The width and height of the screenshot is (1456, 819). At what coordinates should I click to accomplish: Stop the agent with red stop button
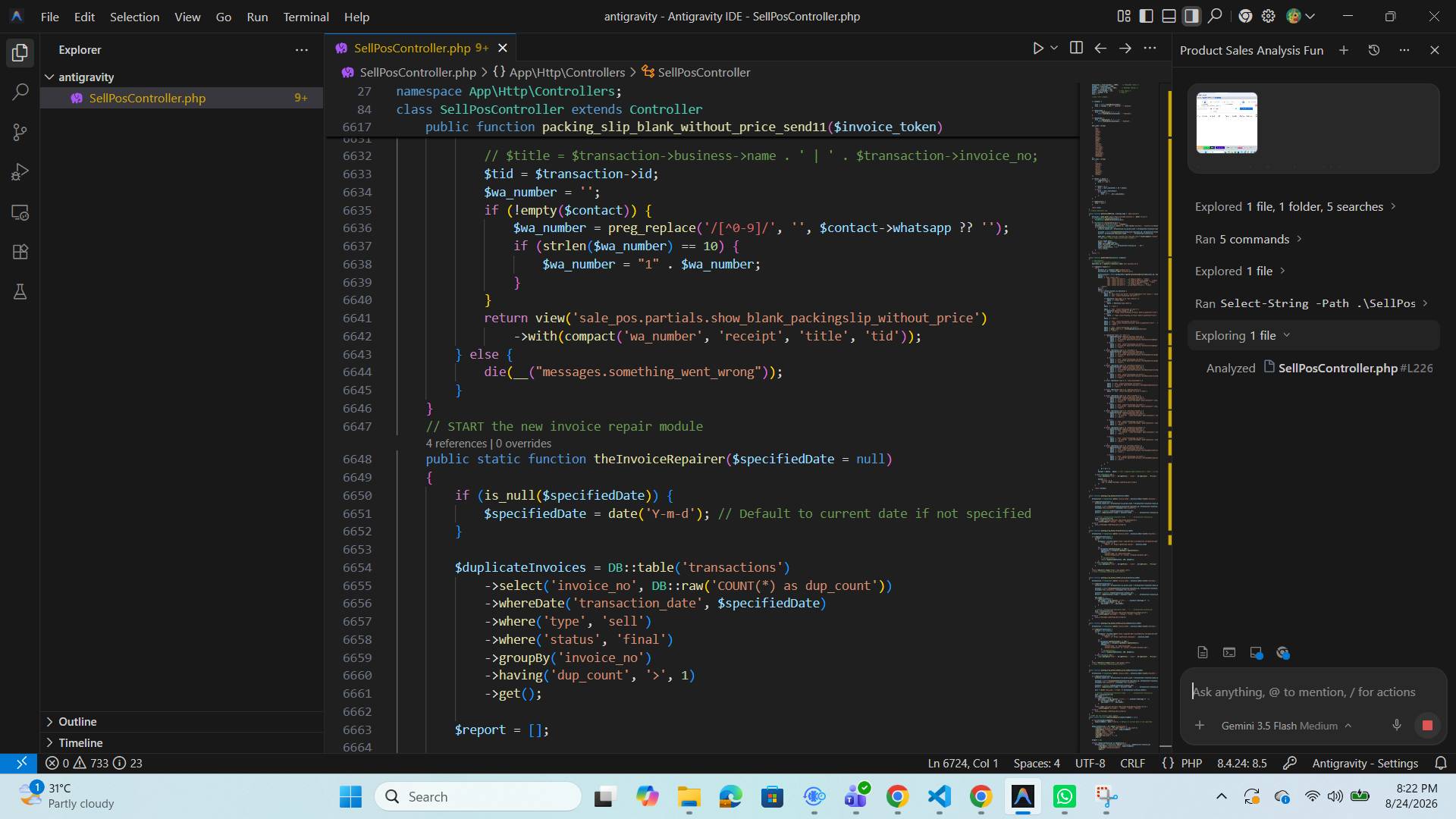1427,726
